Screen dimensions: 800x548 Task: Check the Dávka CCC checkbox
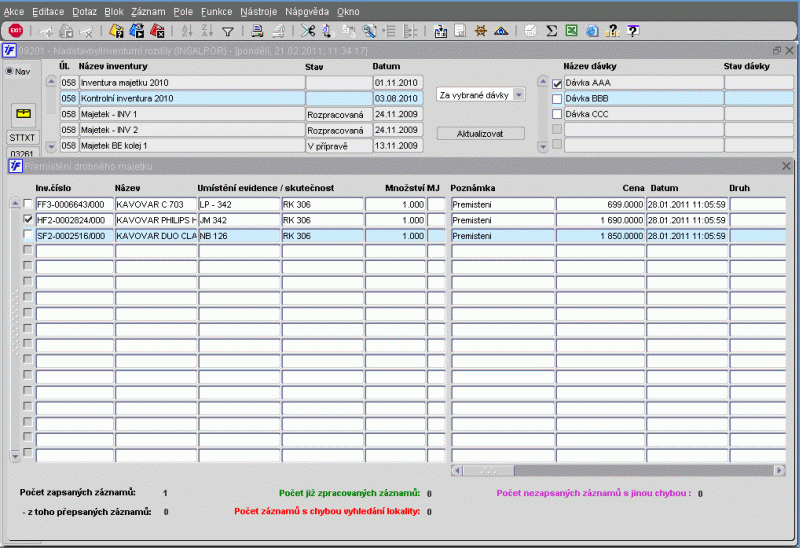[557, 114]
